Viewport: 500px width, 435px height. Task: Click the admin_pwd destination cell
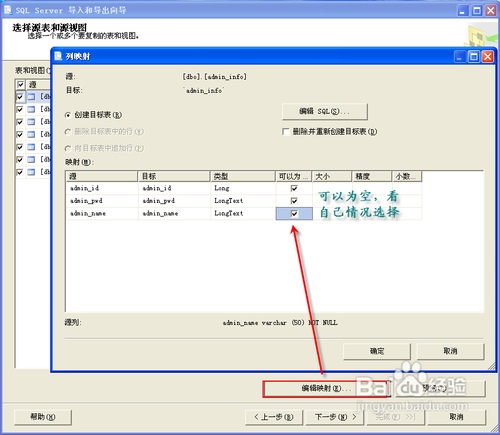(x=174, y=201)
